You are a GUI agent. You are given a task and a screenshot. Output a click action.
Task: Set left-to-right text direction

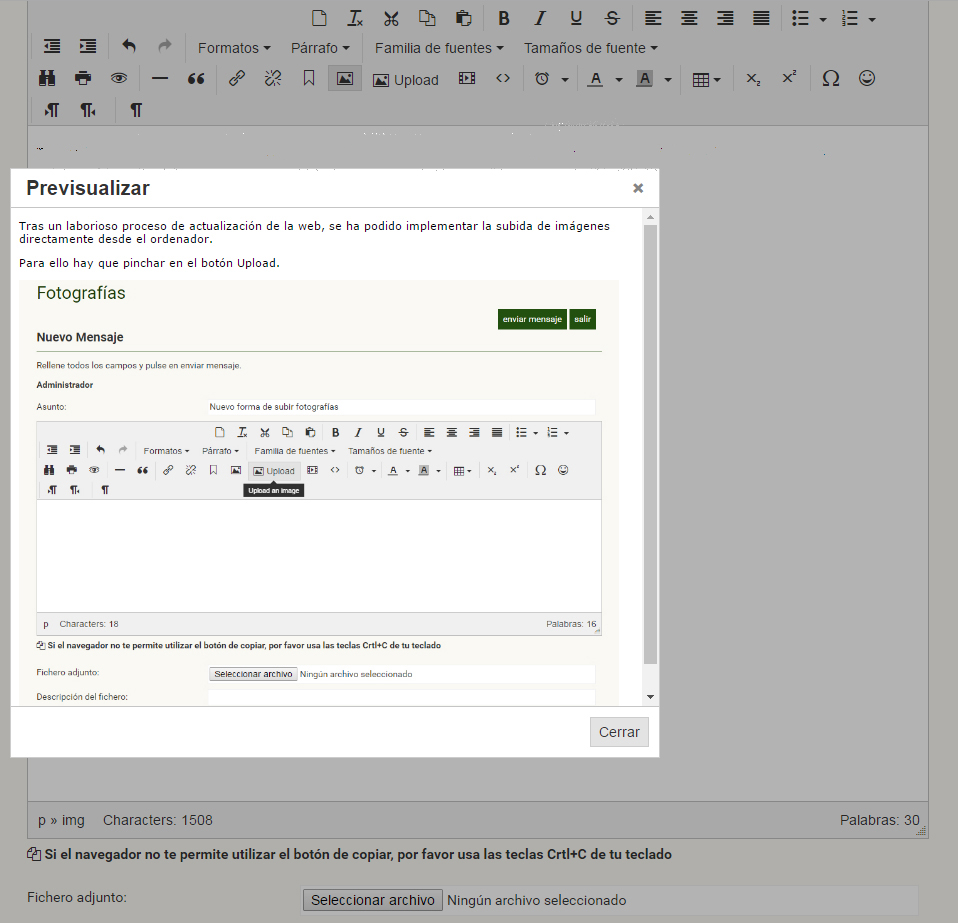[52, 110]
